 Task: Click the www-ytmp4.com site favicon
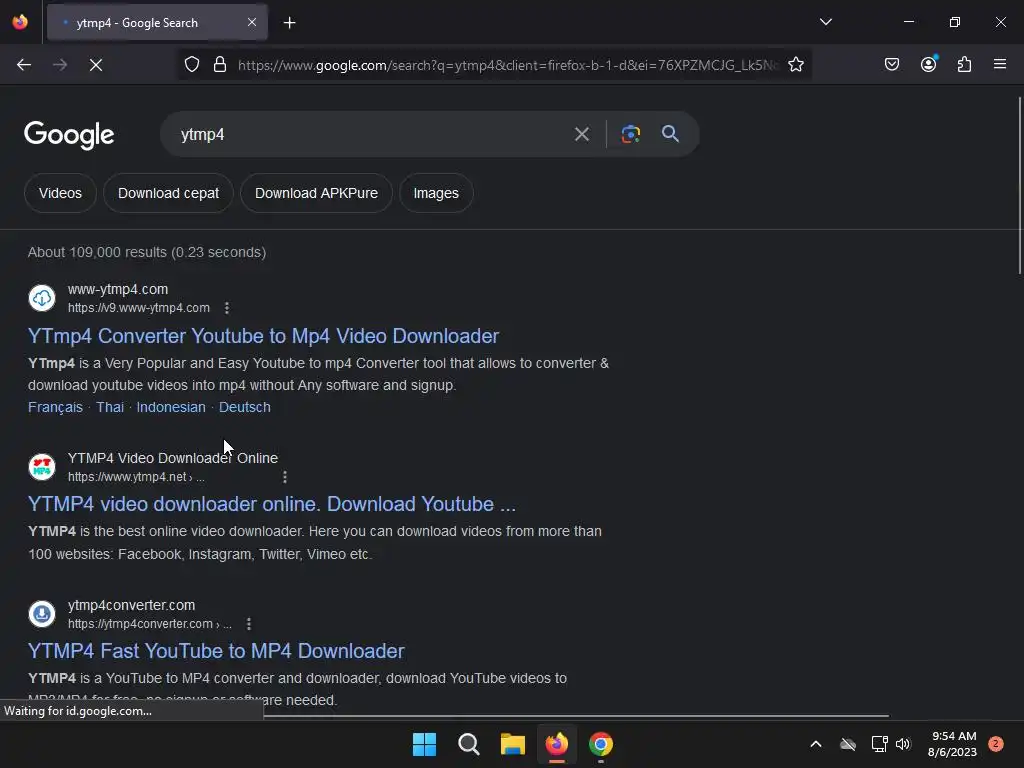[42, 298]
